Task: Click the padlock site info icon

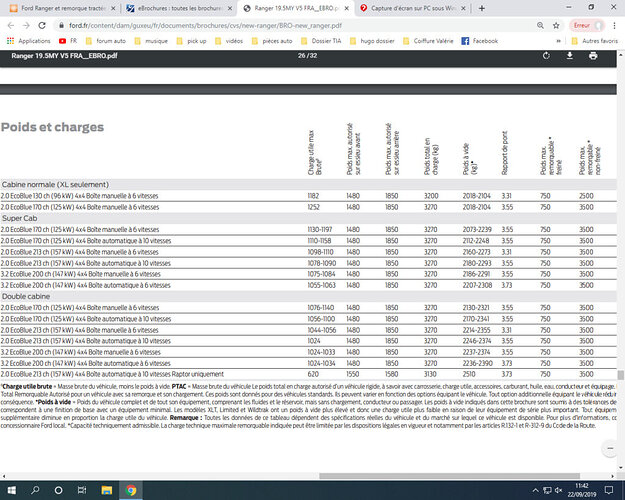Action: [x=61, y=26]
